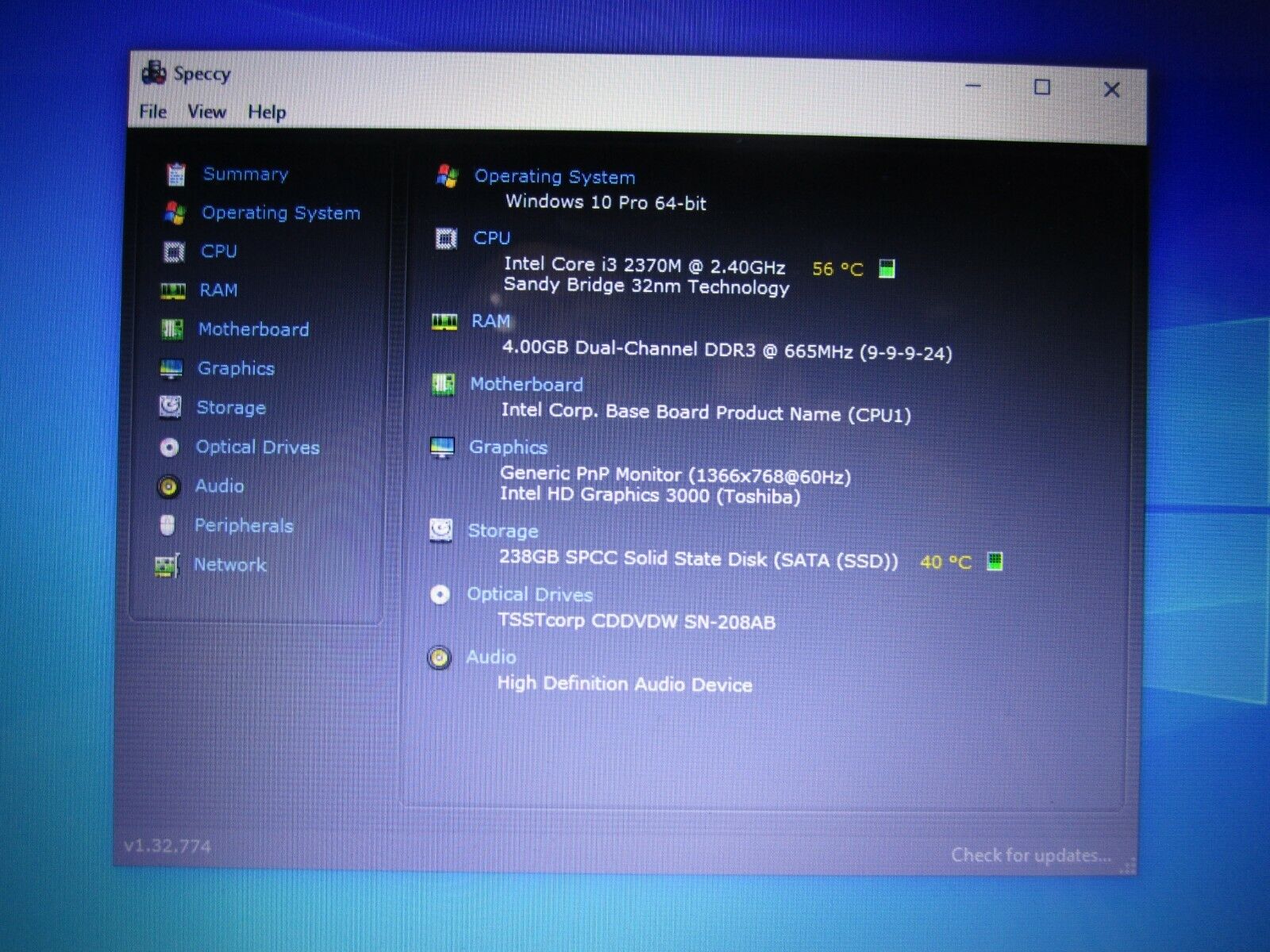The image size is (1270, 952).
Task: Open Motherboard section in sidebar
Action: (254, 329)
